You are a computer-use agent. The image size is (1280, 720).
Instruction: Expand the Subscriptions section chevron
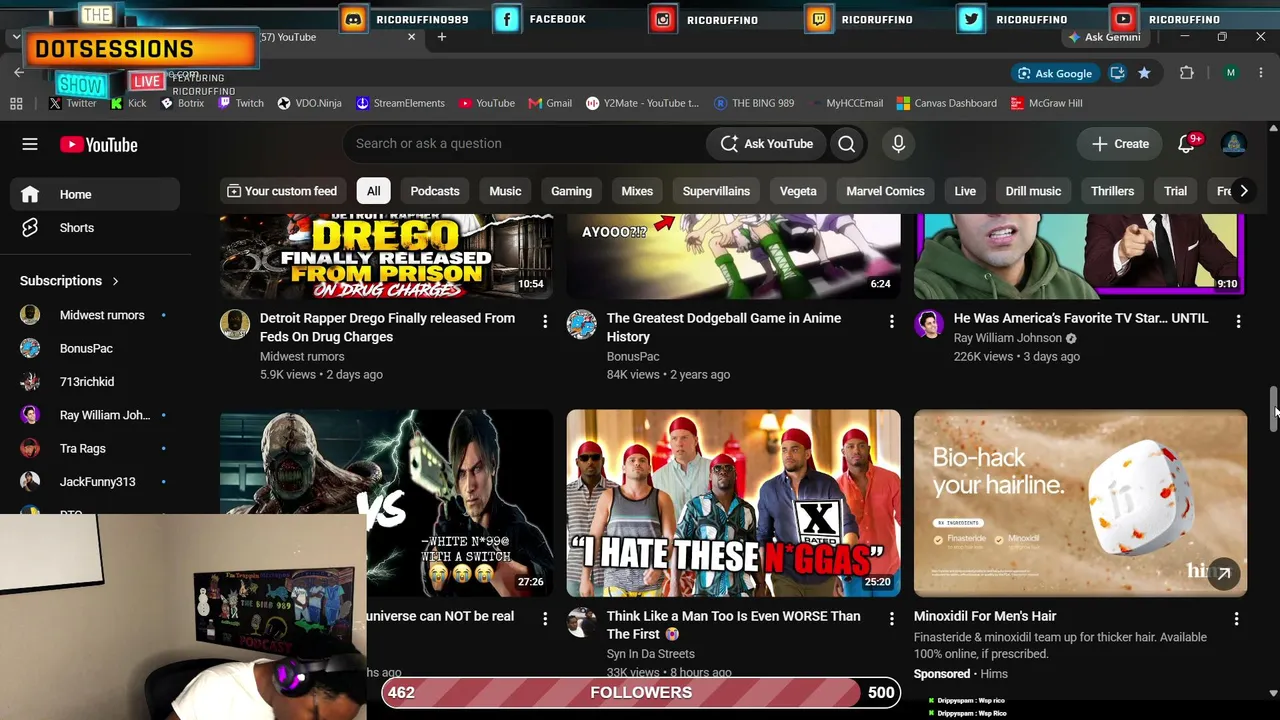(115, 281)
